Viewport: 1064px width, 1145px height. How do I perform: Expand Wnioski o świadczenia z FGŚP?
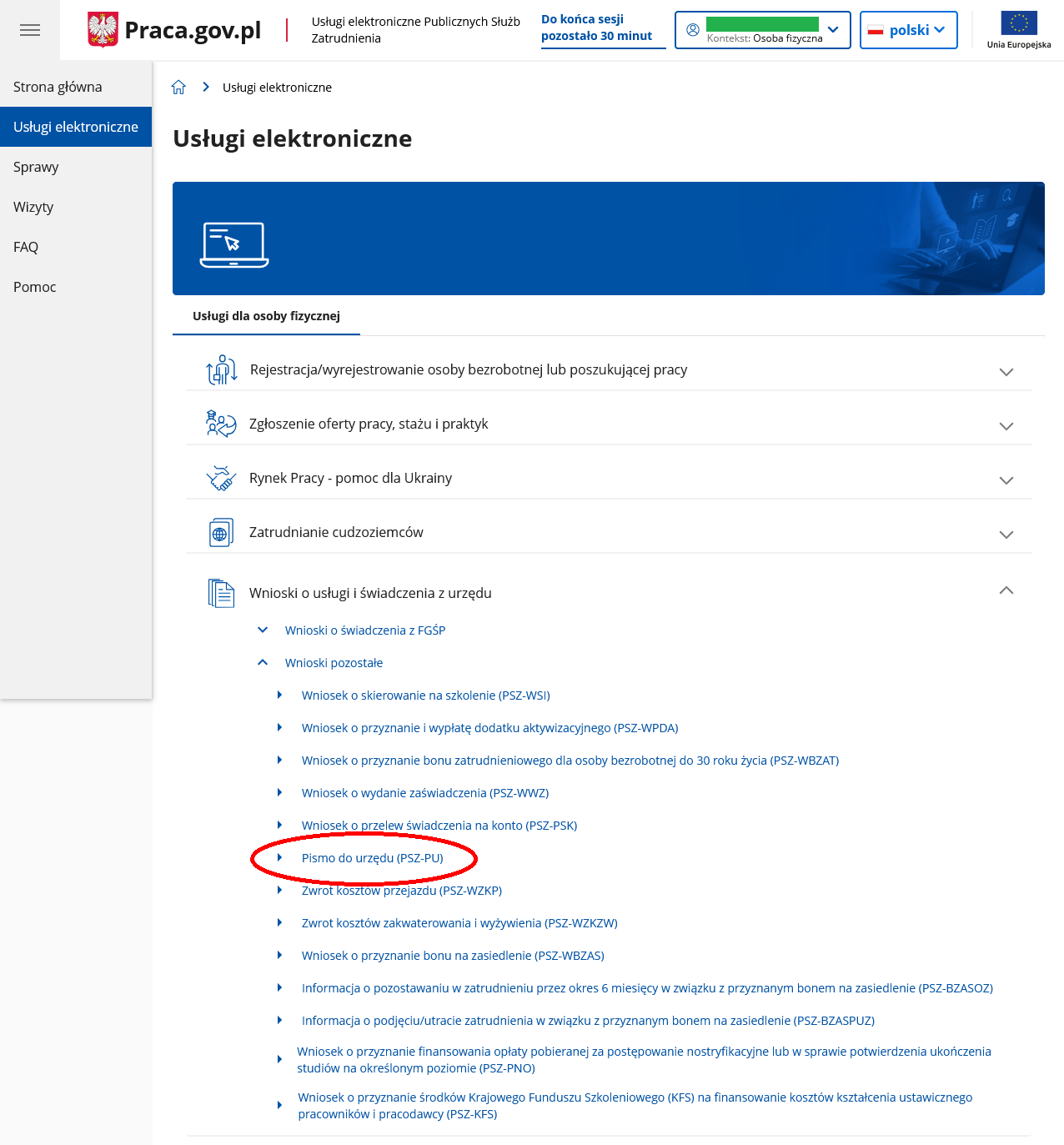coord(364,630)
